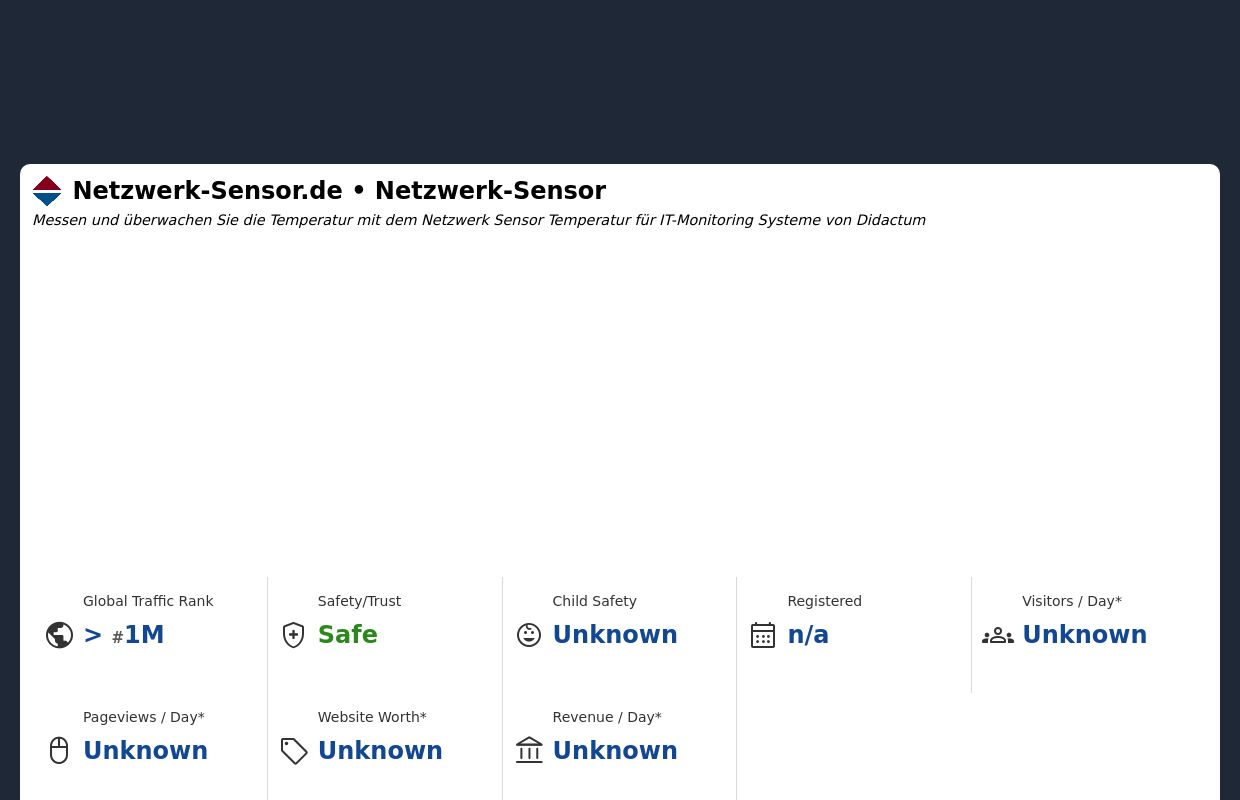Click the Unknown pageviews value
Screen dimensions: 1240x800
point(145,750)
